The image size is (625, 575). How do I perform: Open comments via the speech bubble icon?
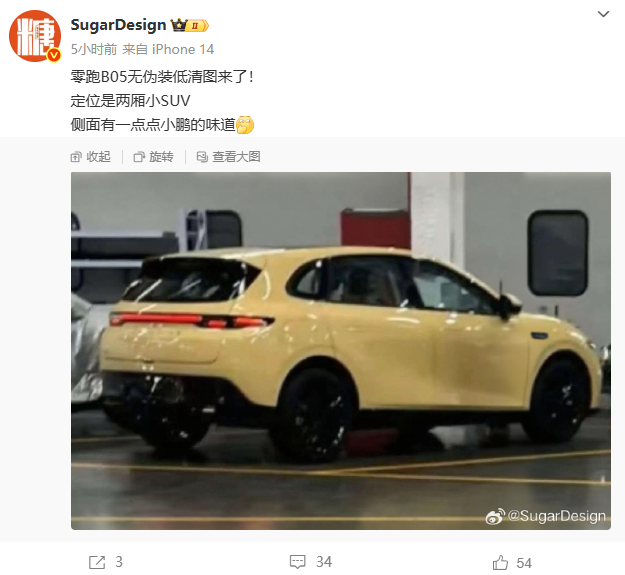[x=297, y=562]
